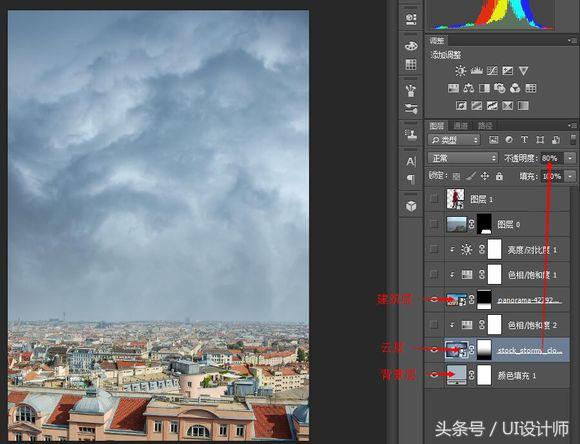Select the 颜色填充 1 color thumbnail

point(456,375)
